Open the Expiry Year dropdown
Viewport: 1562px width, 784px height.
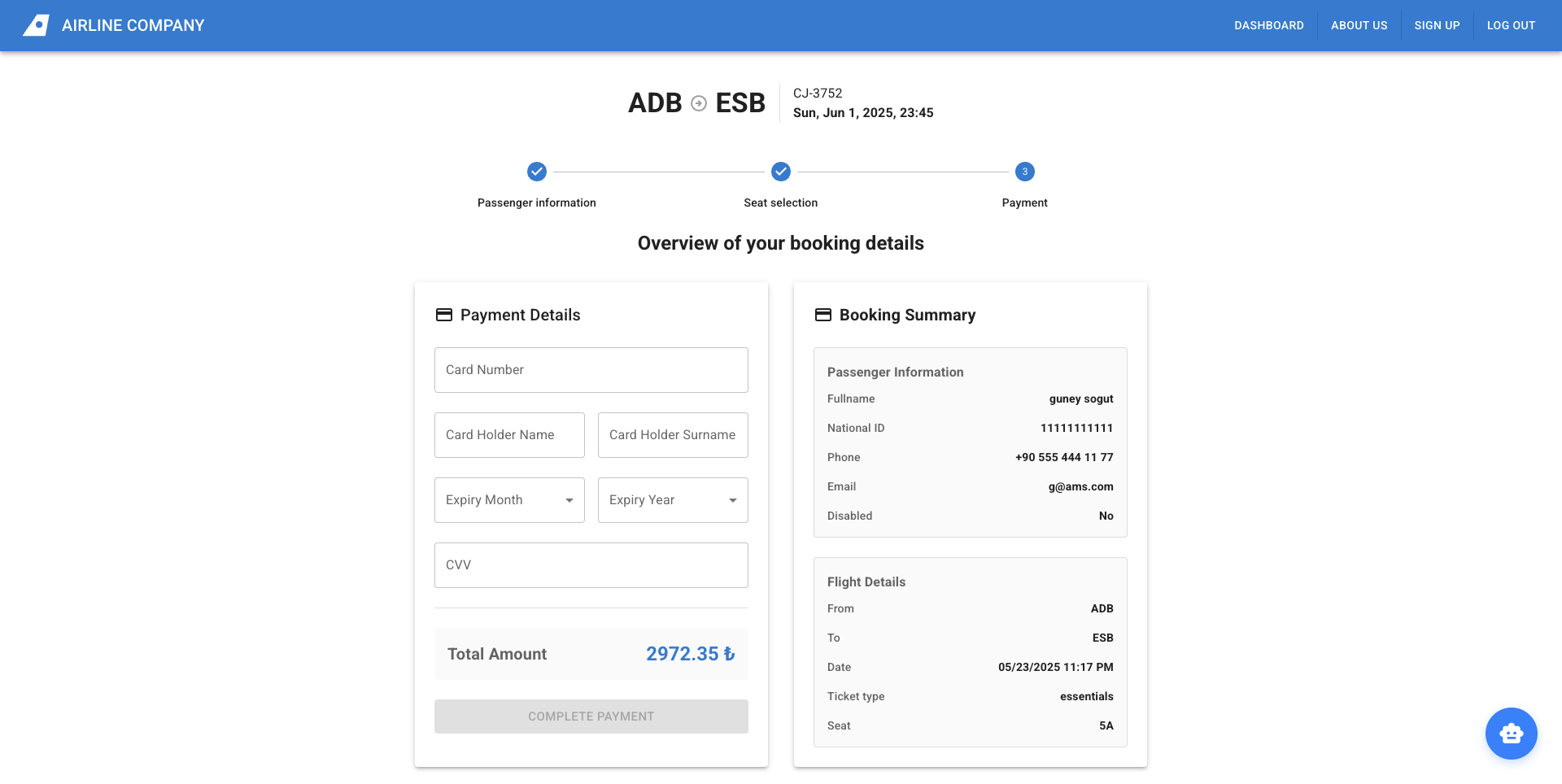click(x=673, y=499)
